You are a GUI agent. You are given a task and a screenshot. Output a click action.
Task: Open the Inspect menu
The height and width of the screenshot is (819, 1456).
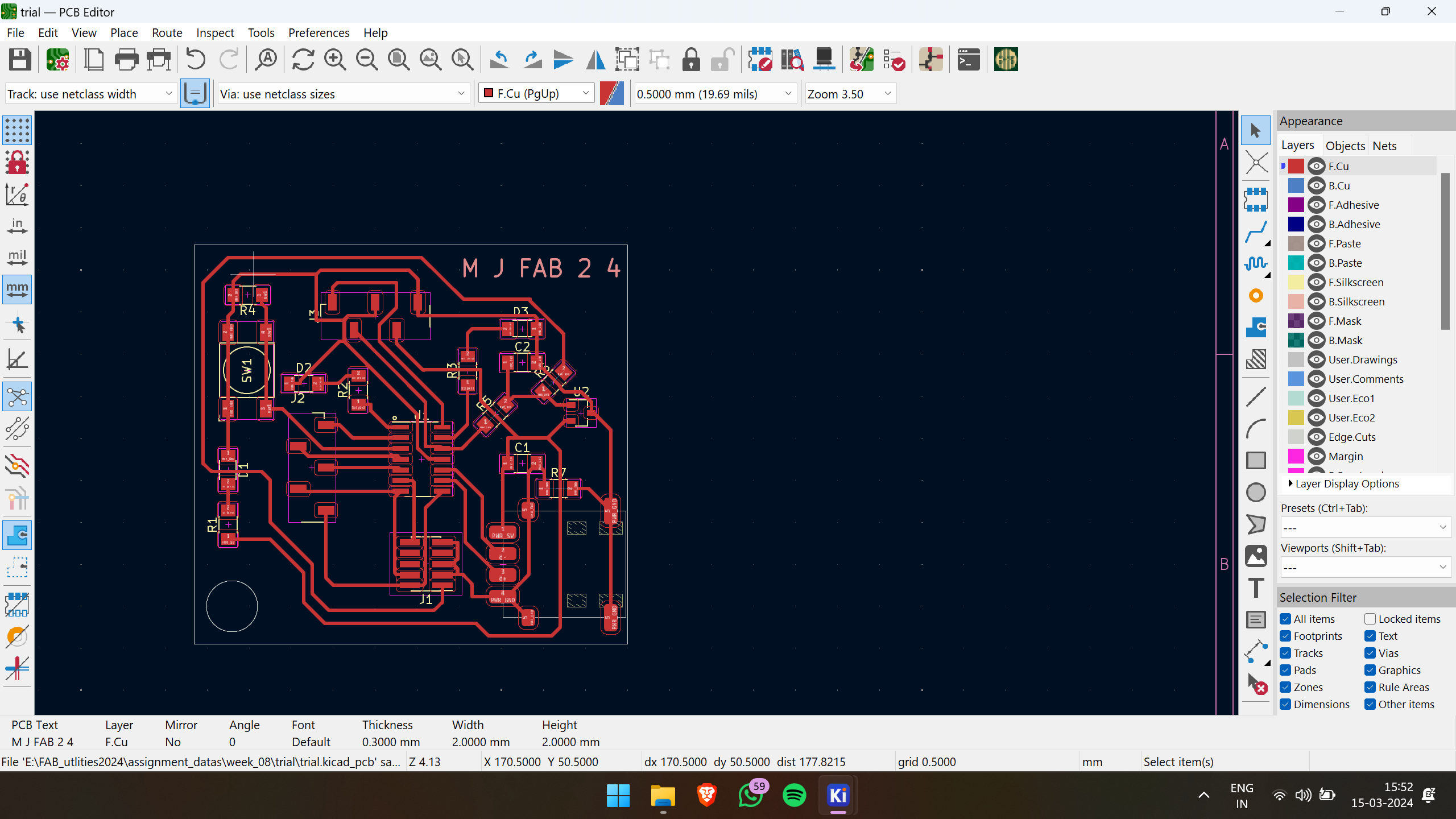click(215, 32)
